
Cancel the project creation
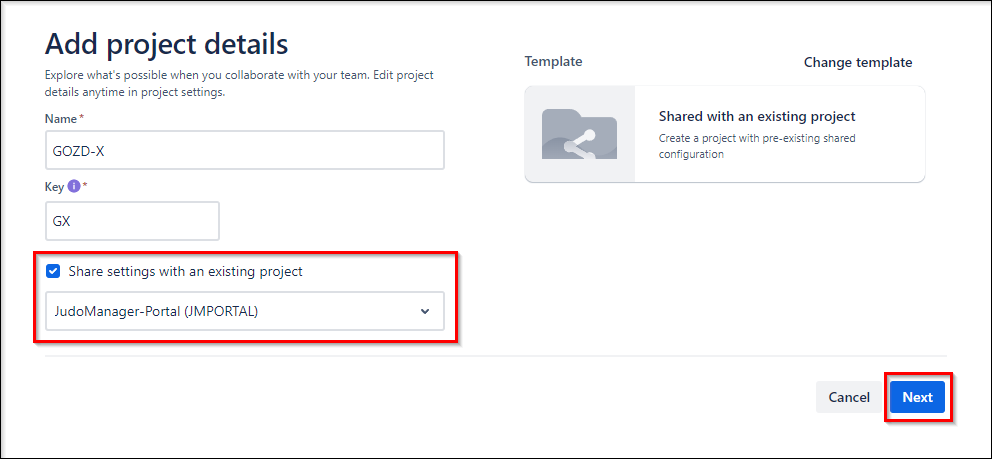849,397
